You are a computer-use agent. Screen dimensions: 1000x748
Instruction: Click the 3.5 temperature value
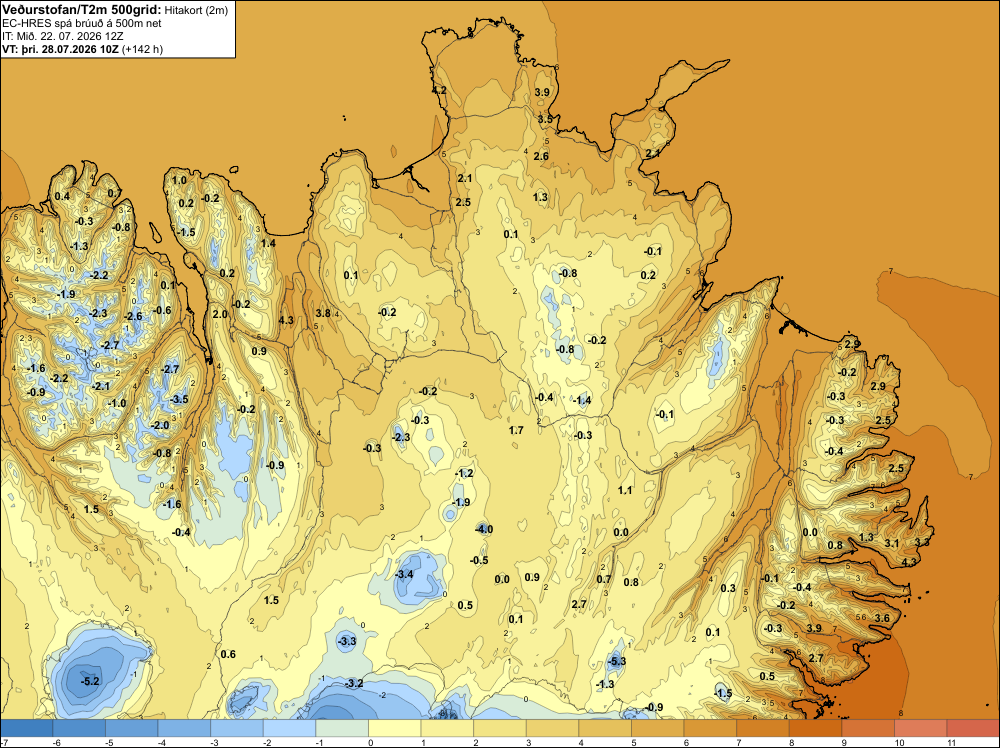pos(545,119)
